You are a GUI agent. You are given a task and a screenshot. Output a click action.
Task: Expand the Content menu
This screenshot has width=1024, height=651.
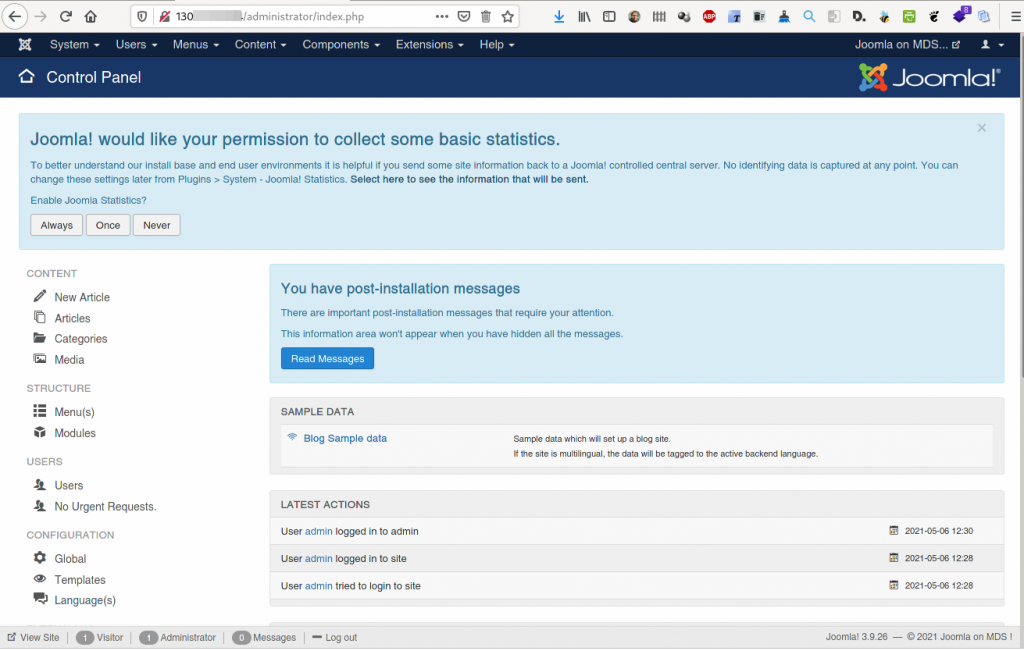[x=261, y=44]
